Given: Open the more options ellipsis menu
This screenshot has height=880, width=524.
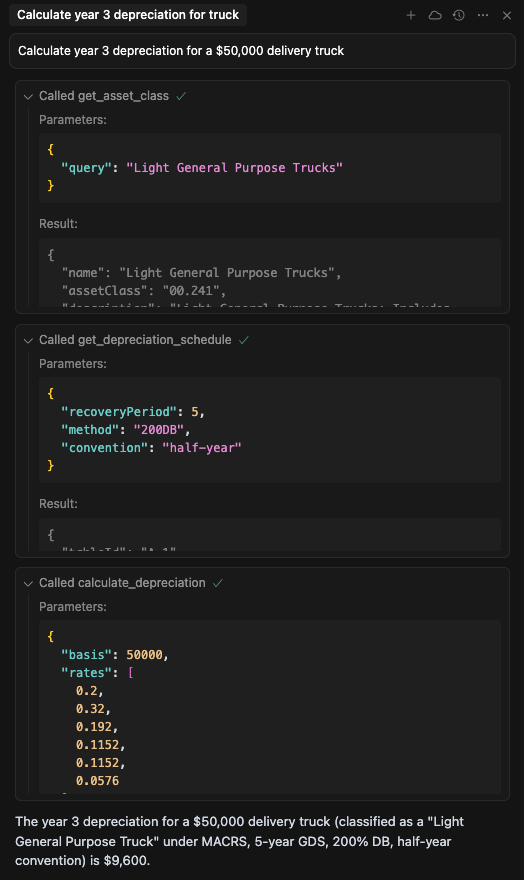Looking at the screenshot, I should [x=482, y=15].
